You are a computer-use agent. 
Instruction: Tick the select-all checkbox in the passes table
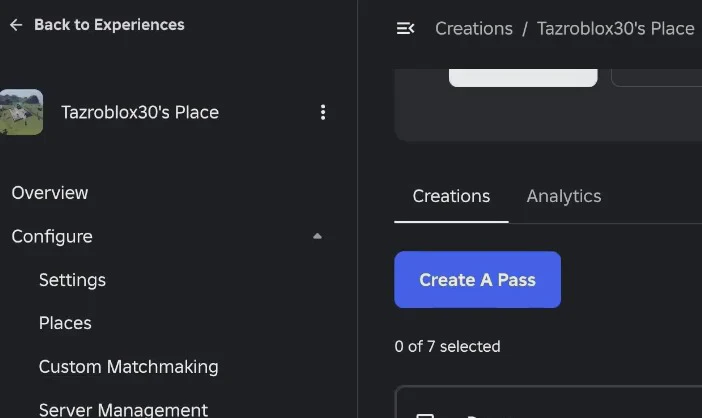(425, 416)
